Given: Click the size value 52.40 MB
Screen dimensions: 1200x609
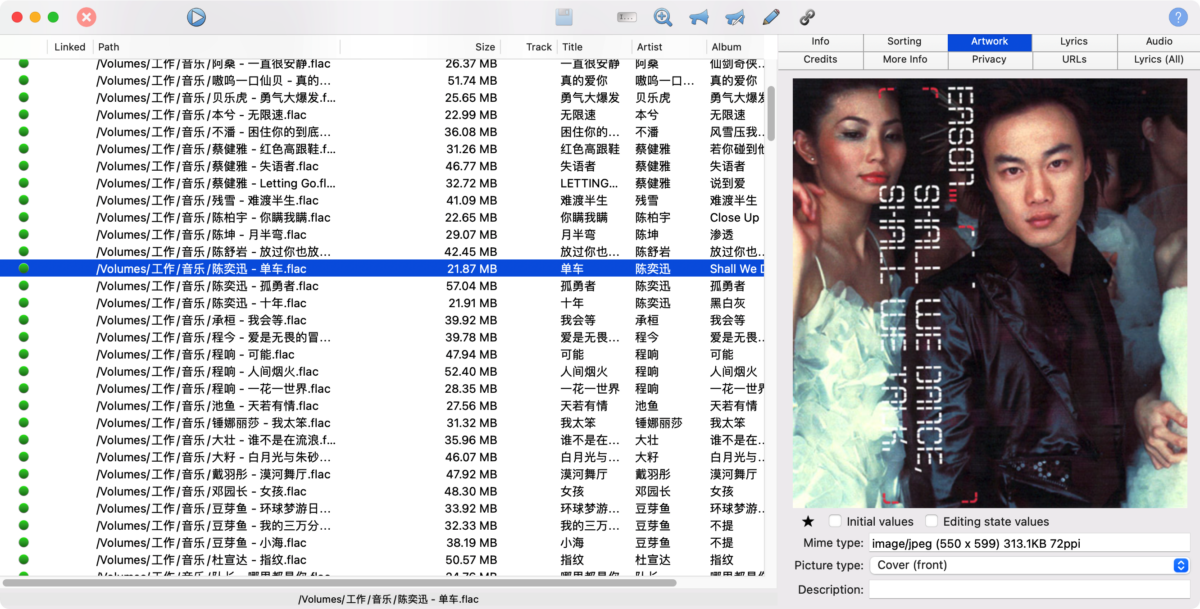Looking at the screenshot, I should pyautogui.click(x=471, y=371).
